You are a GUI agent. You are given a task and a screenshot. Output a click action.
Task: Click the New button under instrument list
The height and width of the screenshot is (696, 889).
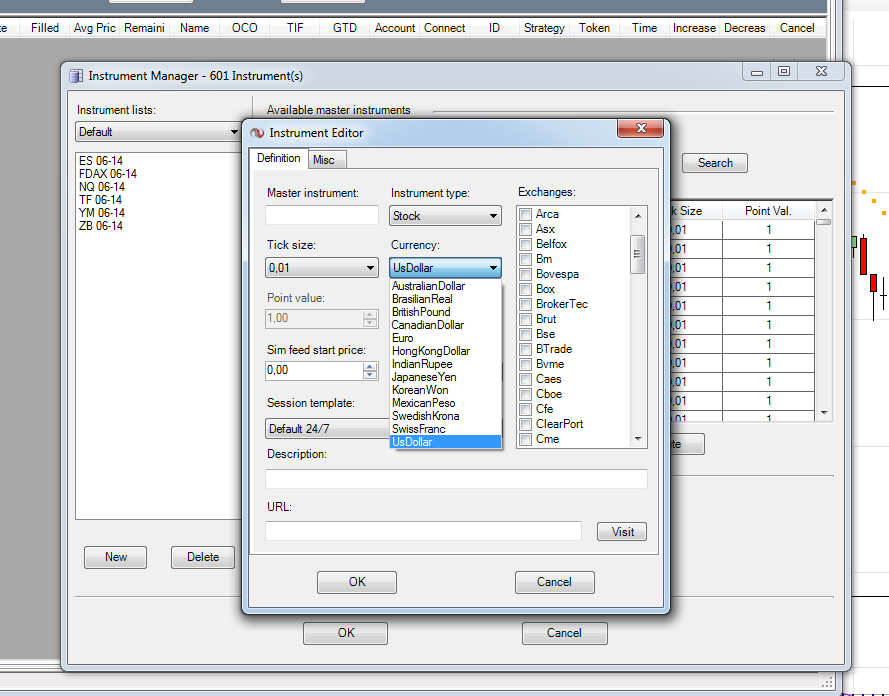pos(116,557)
